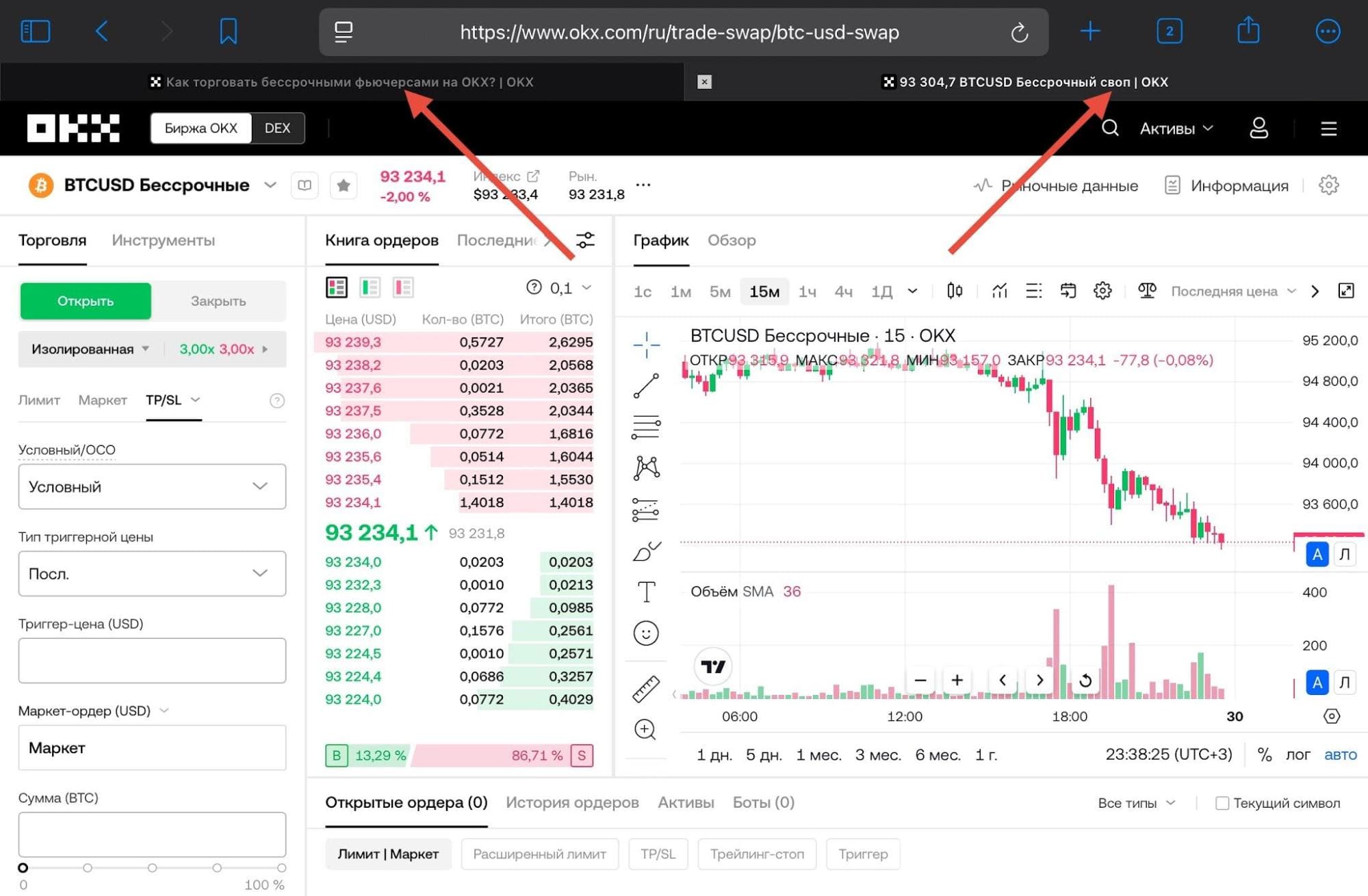1368x896 pixels.
Task: Open the trading guide book icon
Action: 305,185
